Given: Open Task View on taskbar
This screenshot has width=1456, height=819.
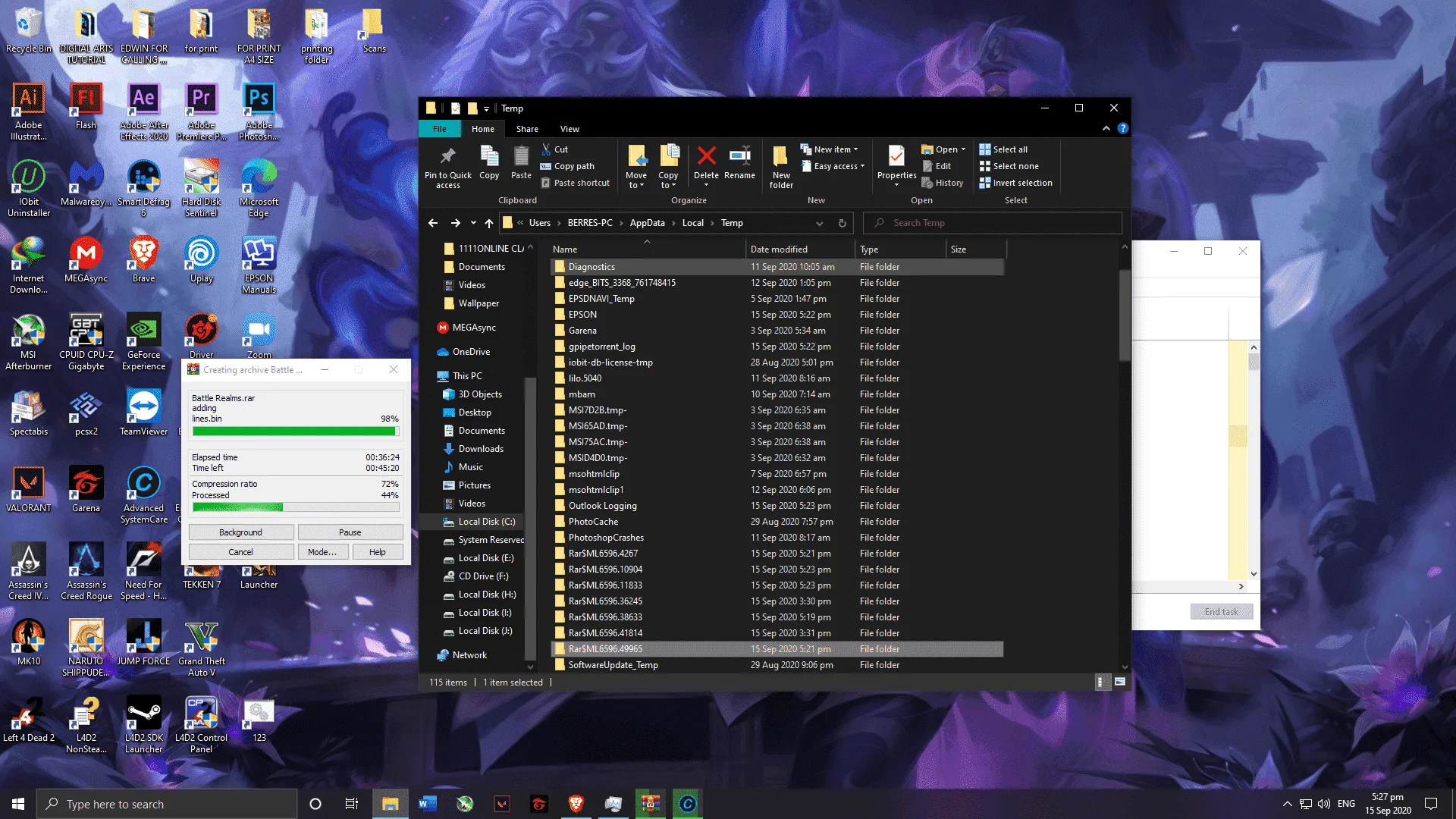Looking at the screenshot, I should click(352, 804).
